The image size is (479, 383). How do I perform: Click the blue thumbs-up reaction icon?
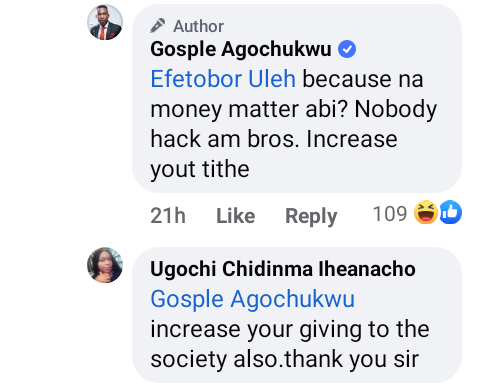click(450, 212)
